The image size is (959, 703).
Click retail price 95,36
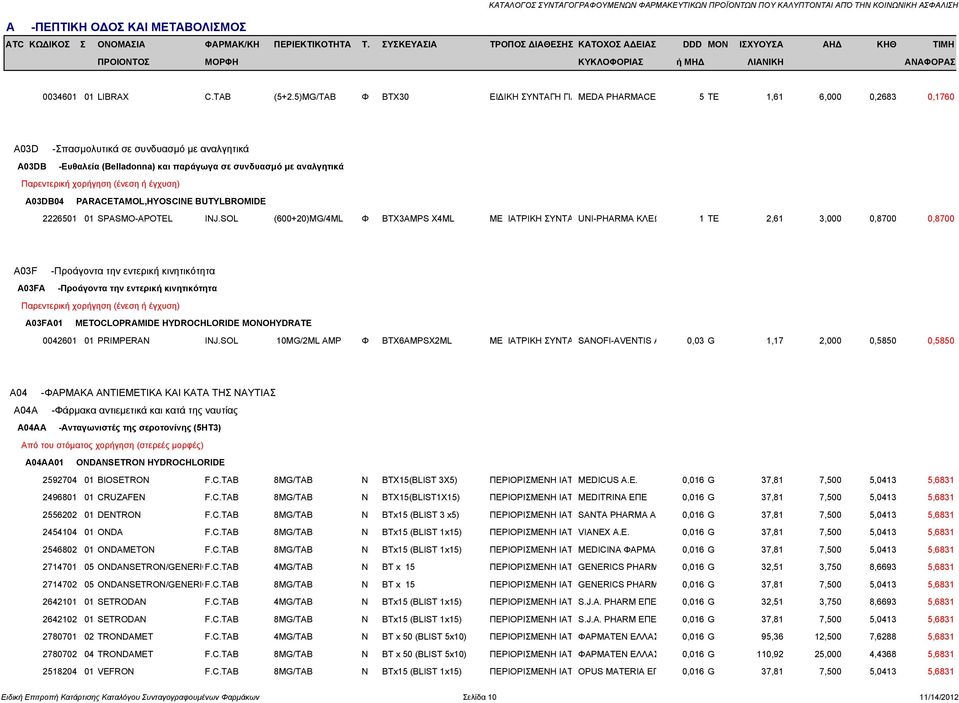coord(772,637)
